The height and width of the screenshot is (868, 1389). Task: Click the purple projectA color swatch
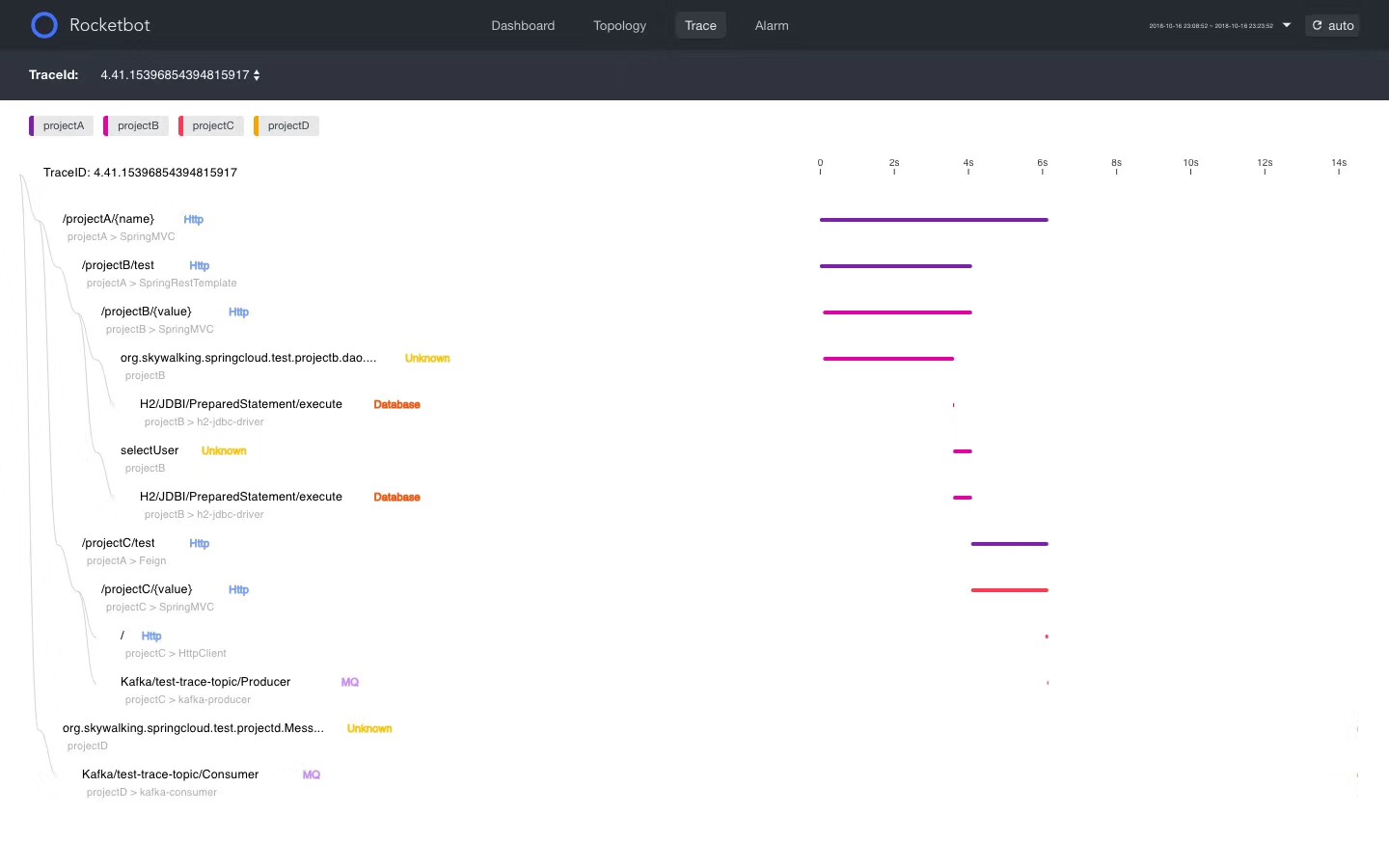[32, 125]
